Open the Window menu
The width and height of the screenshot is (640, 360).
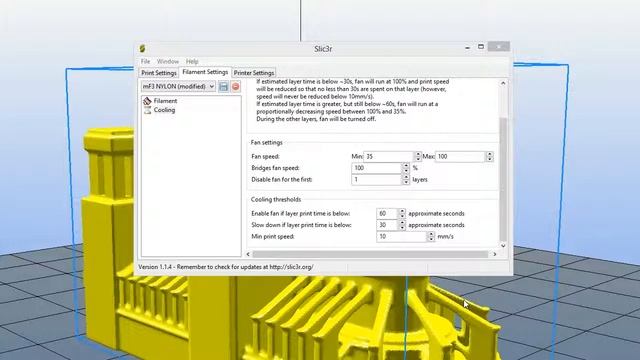click(168, 61)
